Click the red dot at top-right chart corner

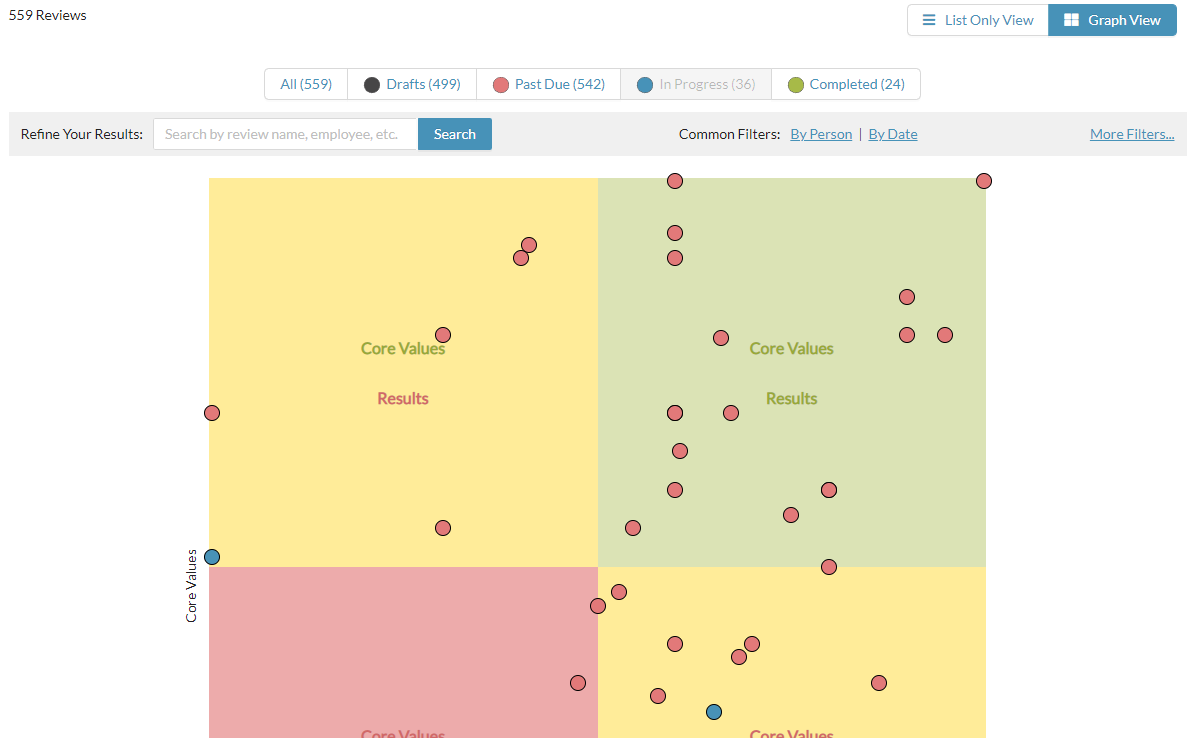[984, 181]
